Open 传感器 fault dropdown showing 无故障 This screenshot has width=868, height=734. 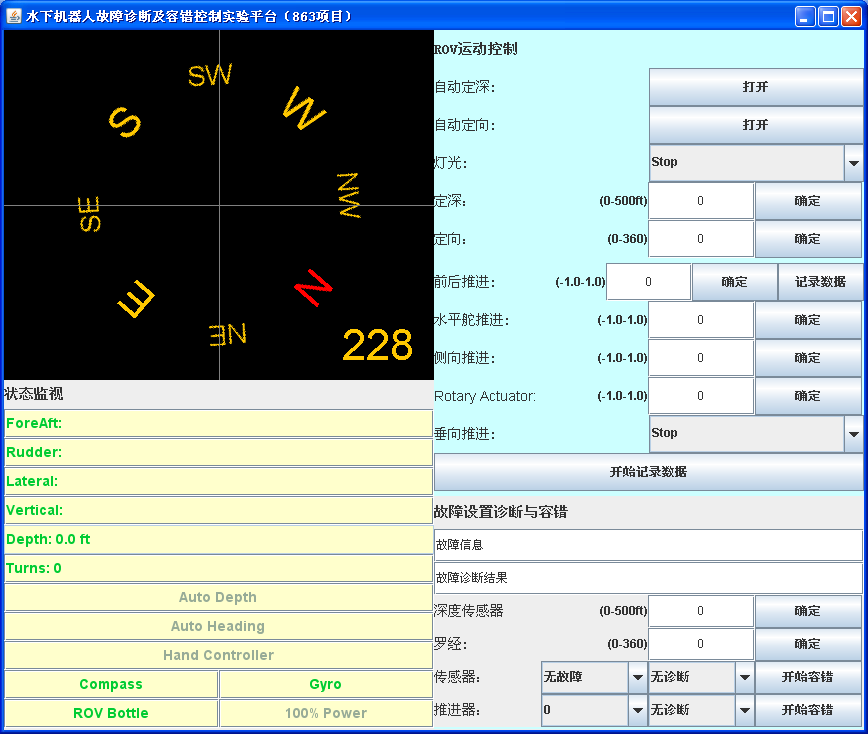point(594,677)
